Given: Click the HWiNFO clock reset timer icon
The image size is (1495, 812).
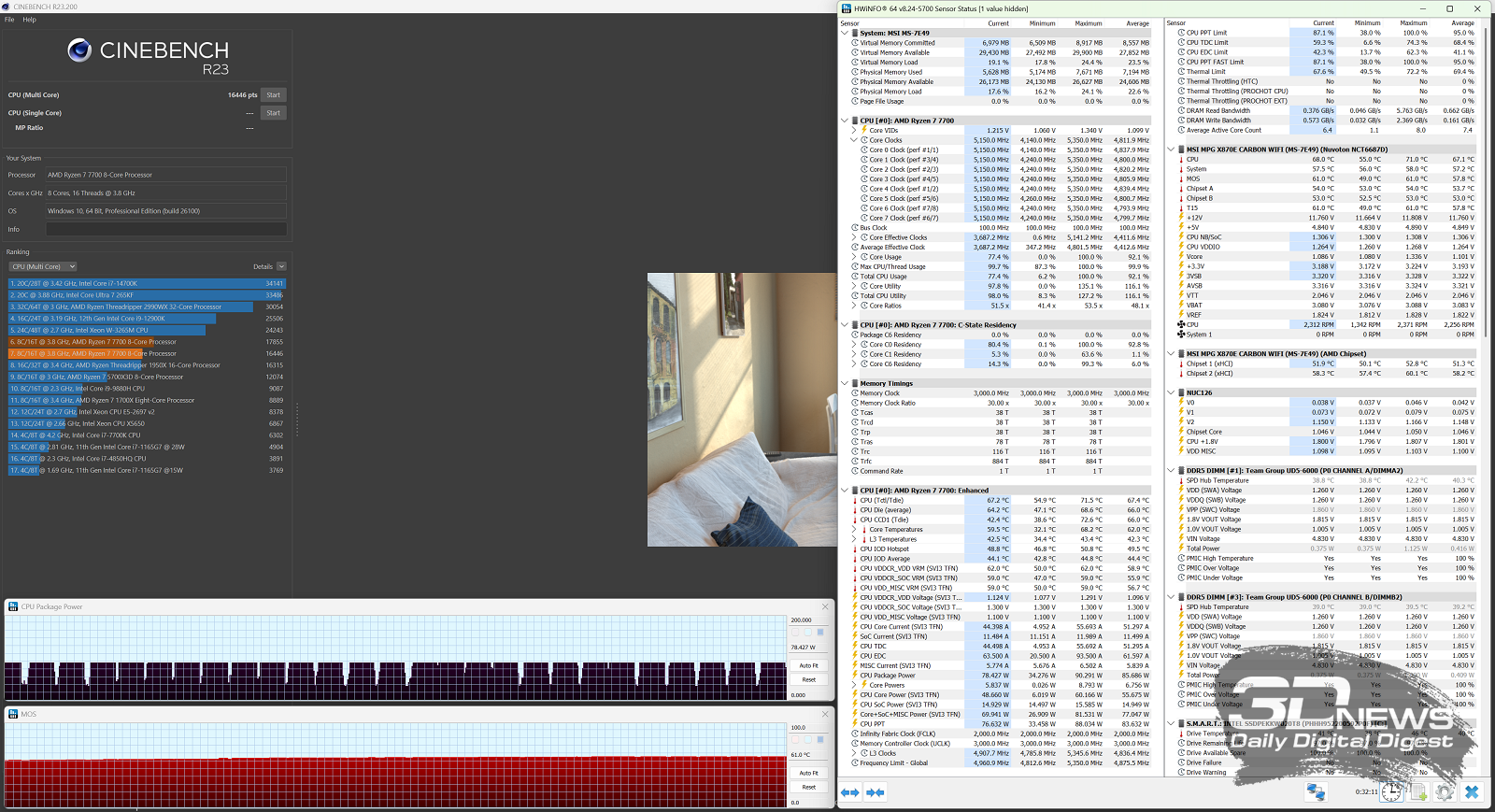Looking at the screenshot, I should [x=1391, y=791].
